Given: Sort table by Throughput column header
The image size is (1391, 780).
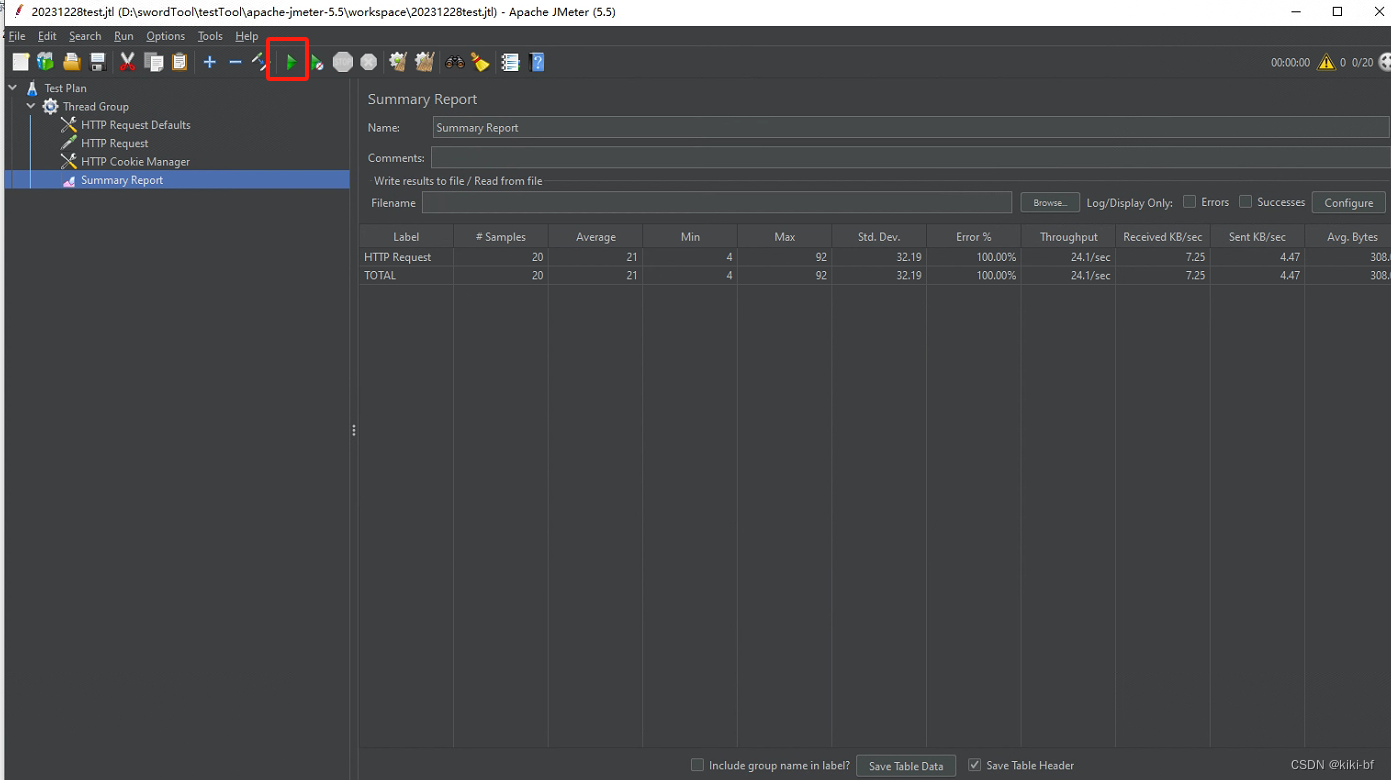Looking at the screenshot, I should click(x=1068, y=237).
